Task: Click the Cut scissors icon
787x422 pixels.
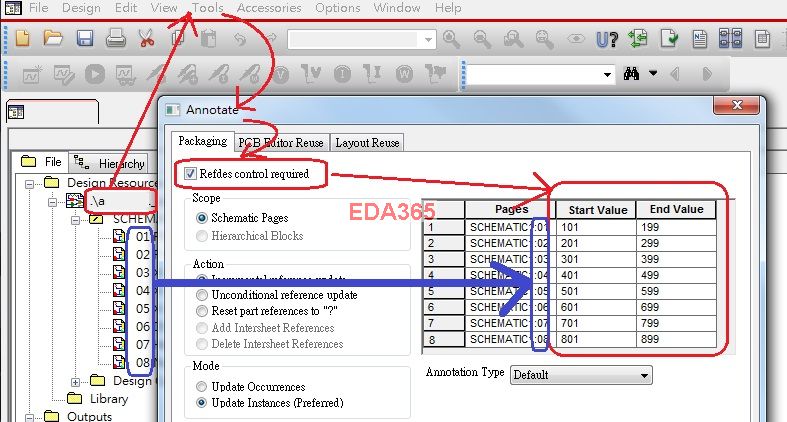Action: click(x=147, y=38)
